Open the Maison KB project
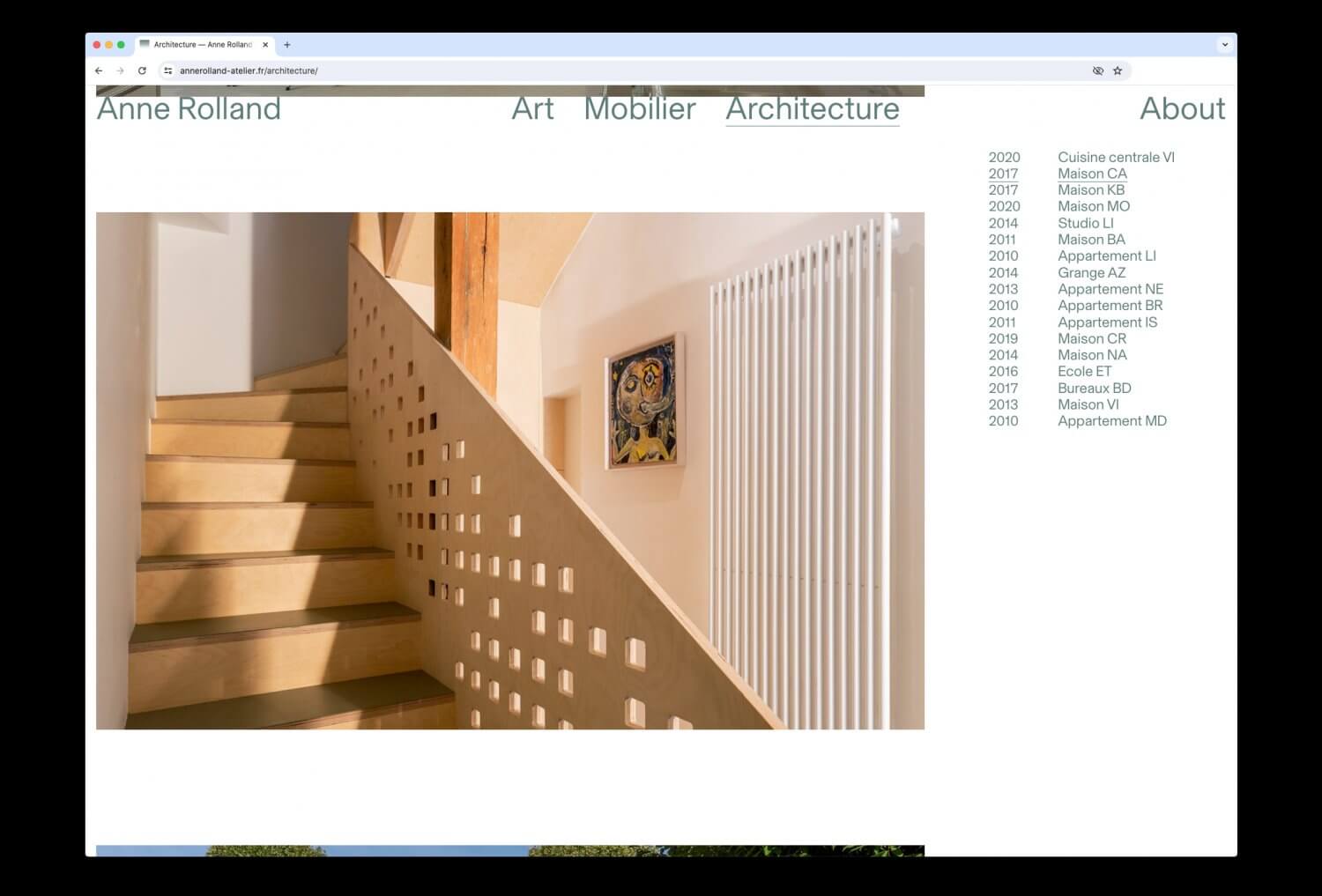This screenshot has height=896, width=1322. [1091, 190]
